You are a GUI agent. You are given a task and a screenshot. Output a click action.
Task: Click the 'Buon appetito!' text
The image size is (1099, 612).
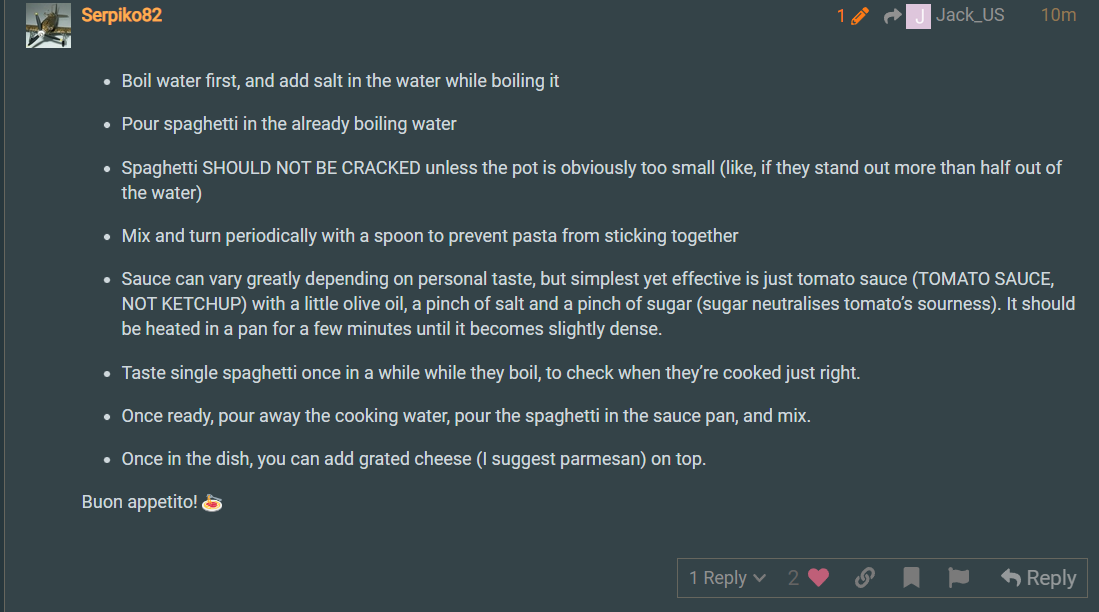click(139, 502)
